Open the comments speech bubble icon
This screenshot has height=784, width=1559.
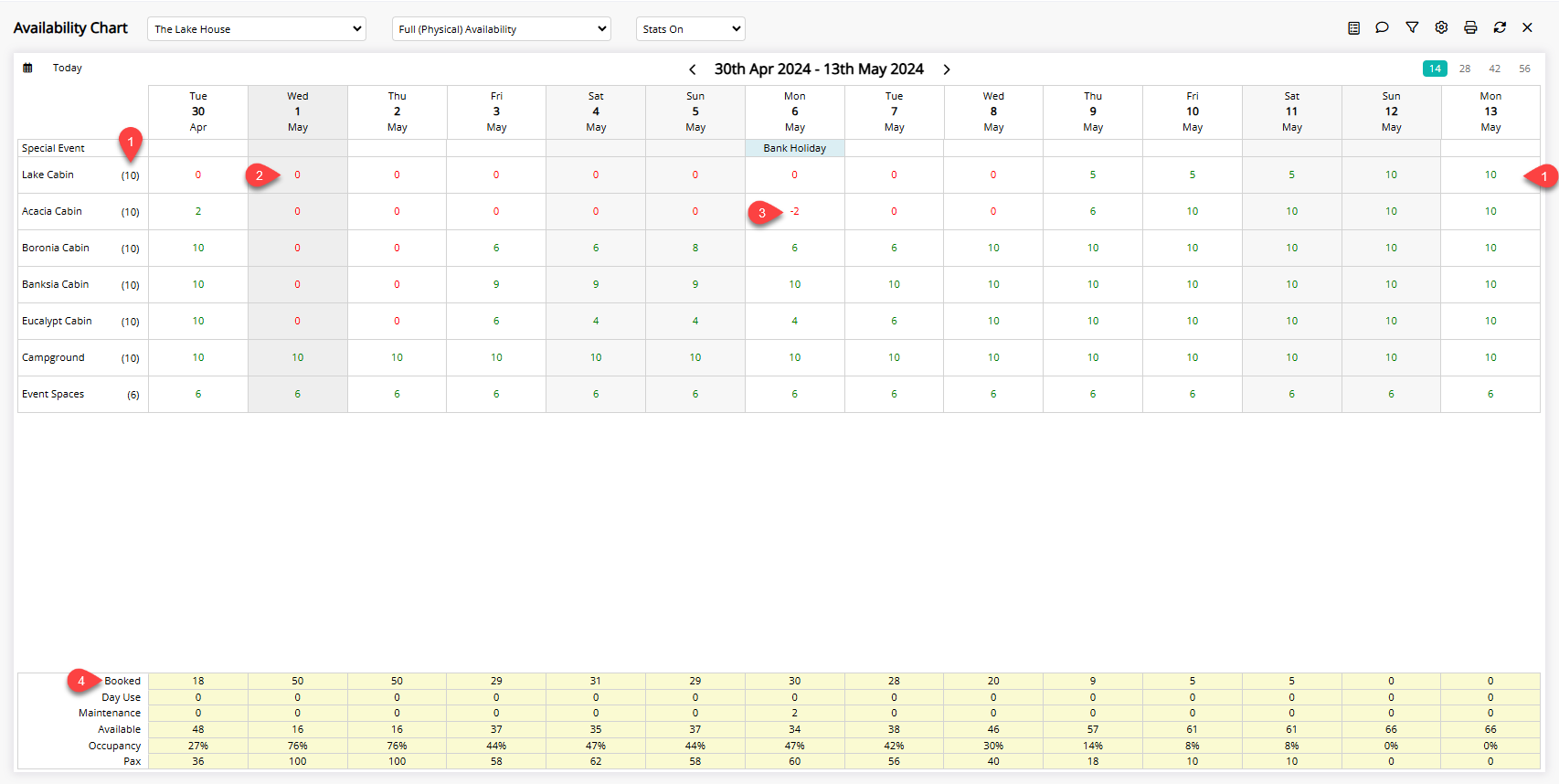point(1382,28)
